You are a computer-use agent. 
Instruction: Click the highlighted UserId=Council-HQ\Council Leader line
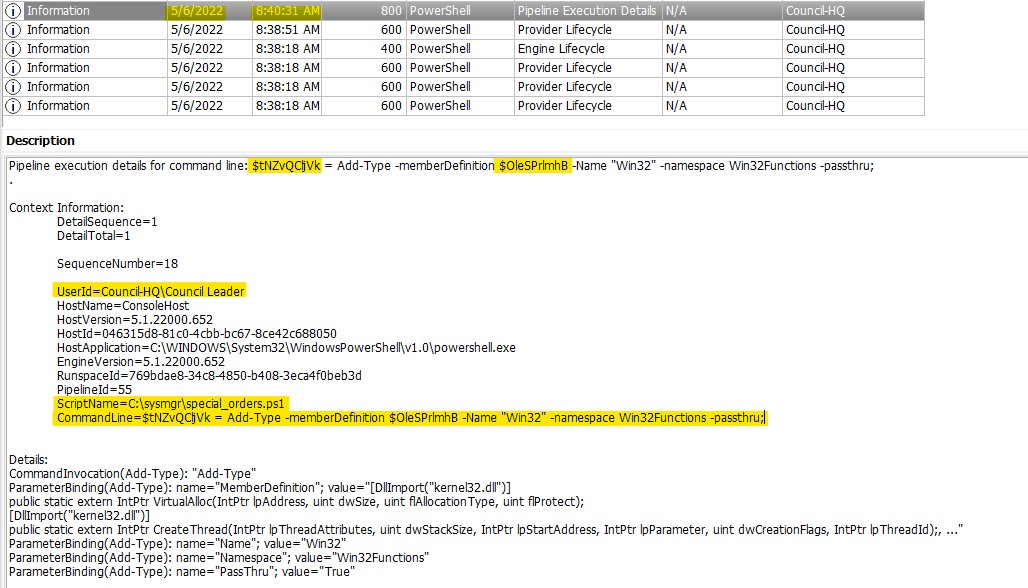click(150, 291)
